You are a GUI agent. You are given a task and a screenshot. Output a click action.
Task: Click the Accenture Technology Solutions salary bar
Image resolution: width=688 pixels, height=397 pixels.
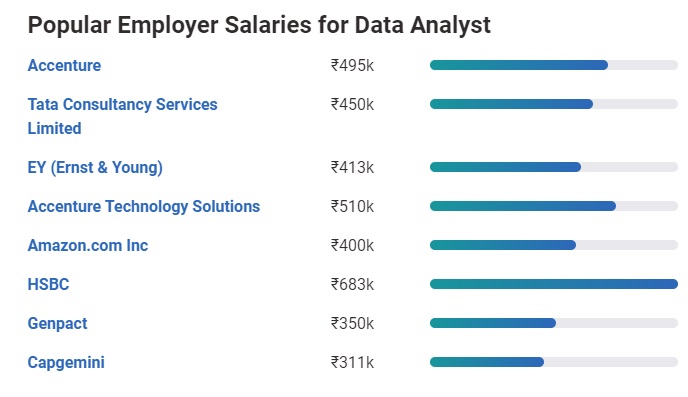(x=554, y=206)
